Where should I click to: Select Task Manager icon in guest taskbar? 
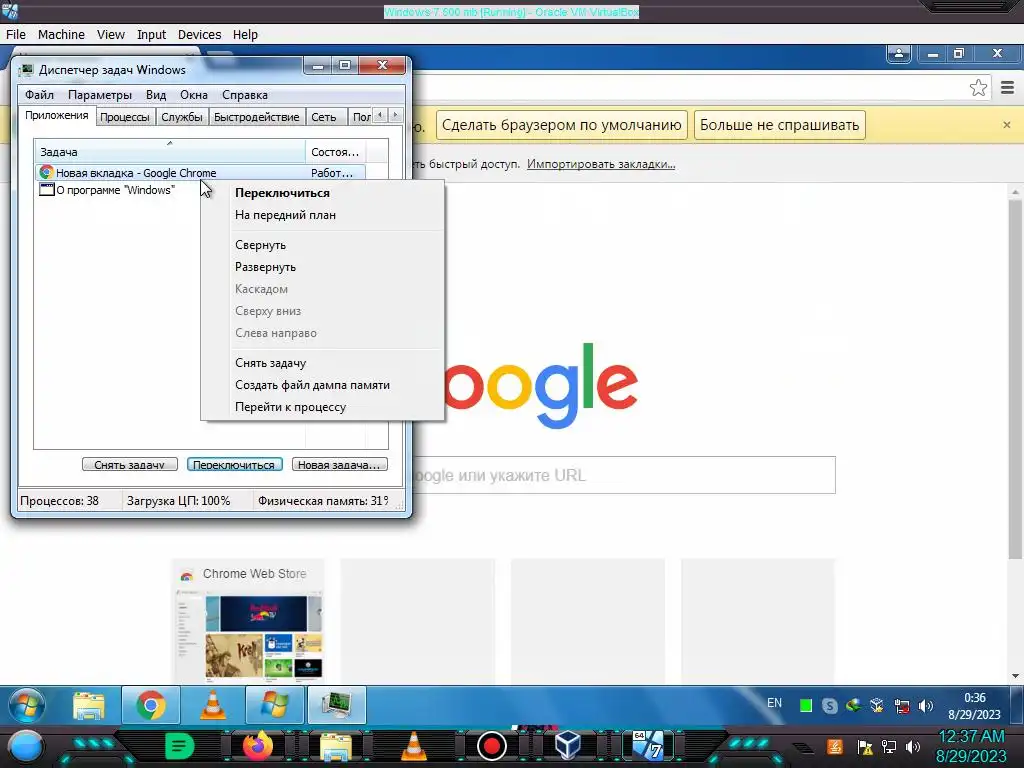pyautogui.click(x=336, y=706)
